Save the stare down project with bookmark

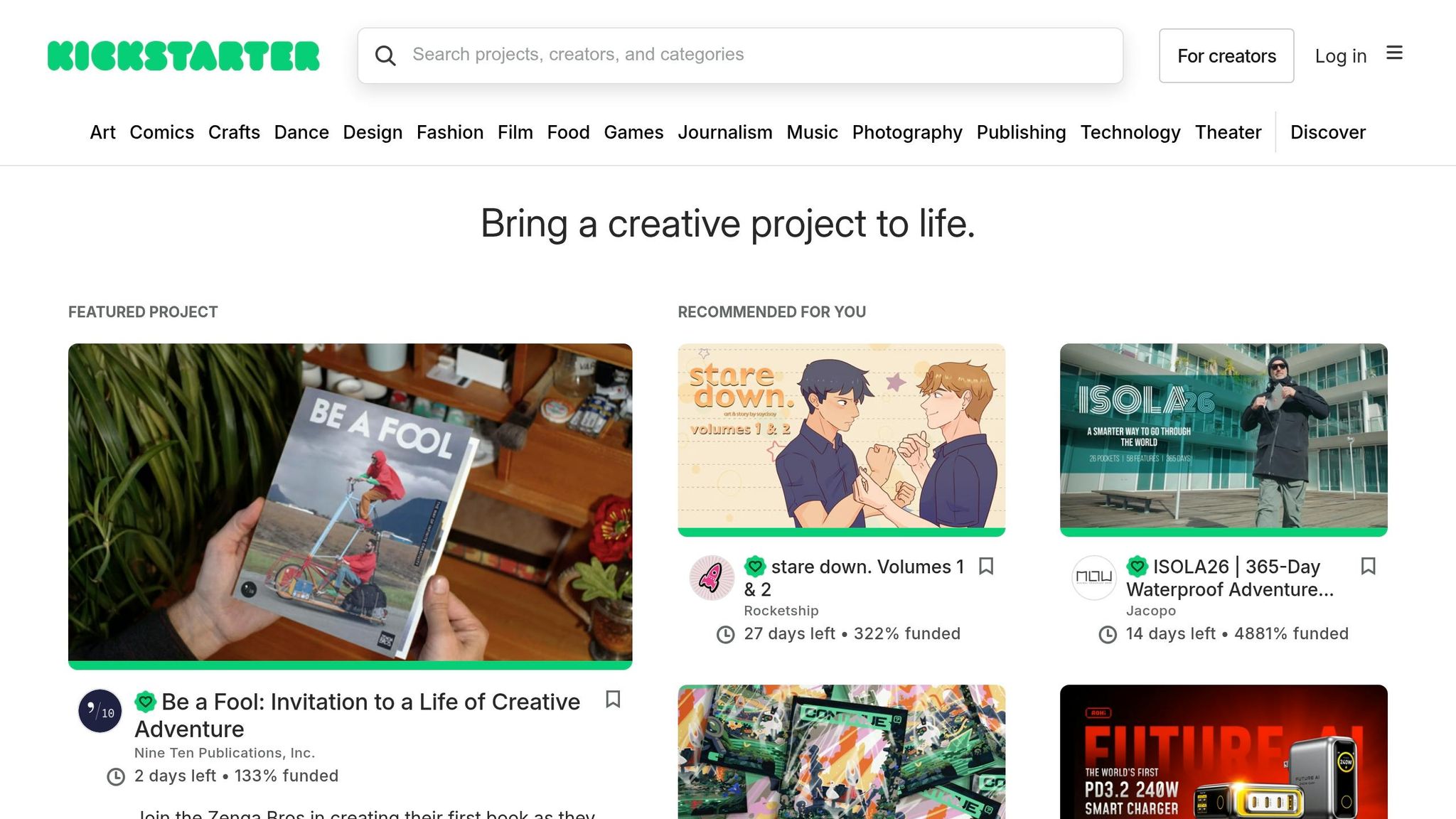tap(986, 567)
